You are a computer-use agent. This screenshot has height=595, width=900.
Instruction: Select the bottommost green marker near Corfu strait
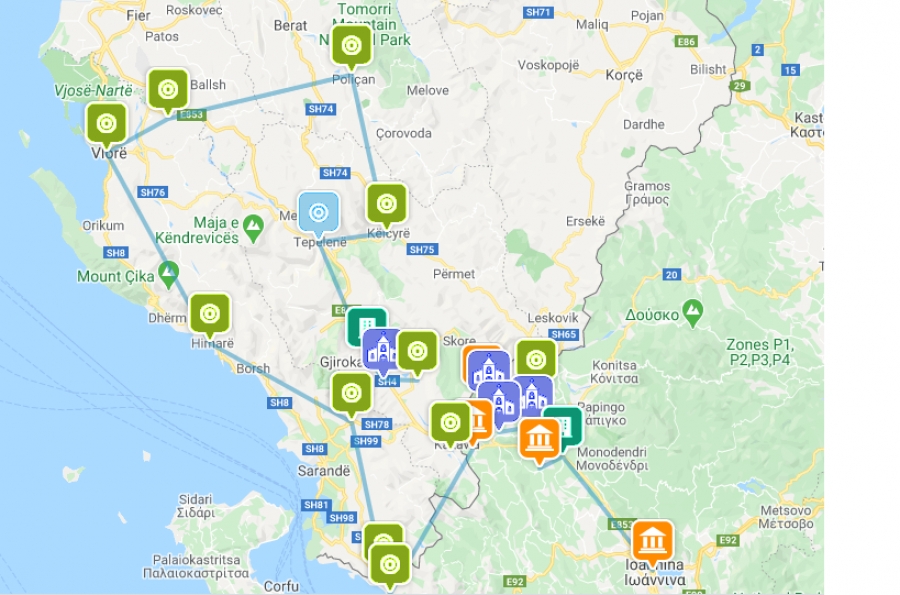(390, 565)
